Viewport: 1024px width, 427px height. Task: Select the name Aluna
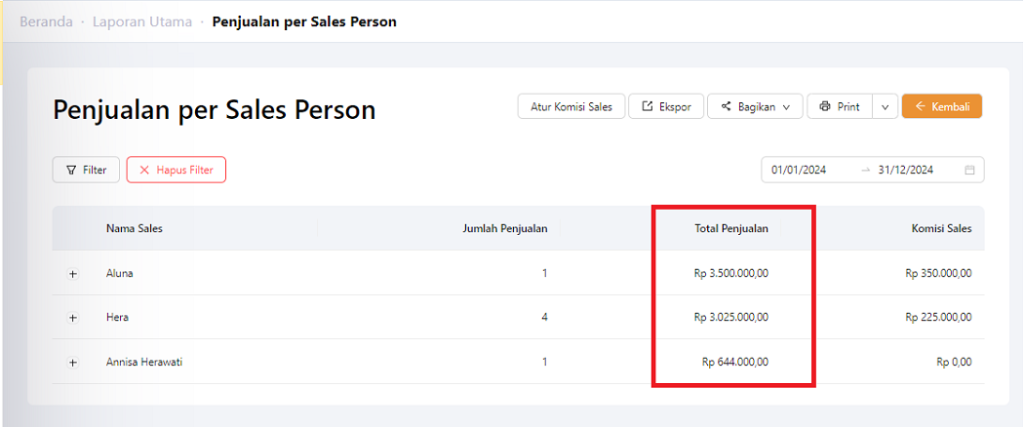pyautogui.click(x=120, y=274)
